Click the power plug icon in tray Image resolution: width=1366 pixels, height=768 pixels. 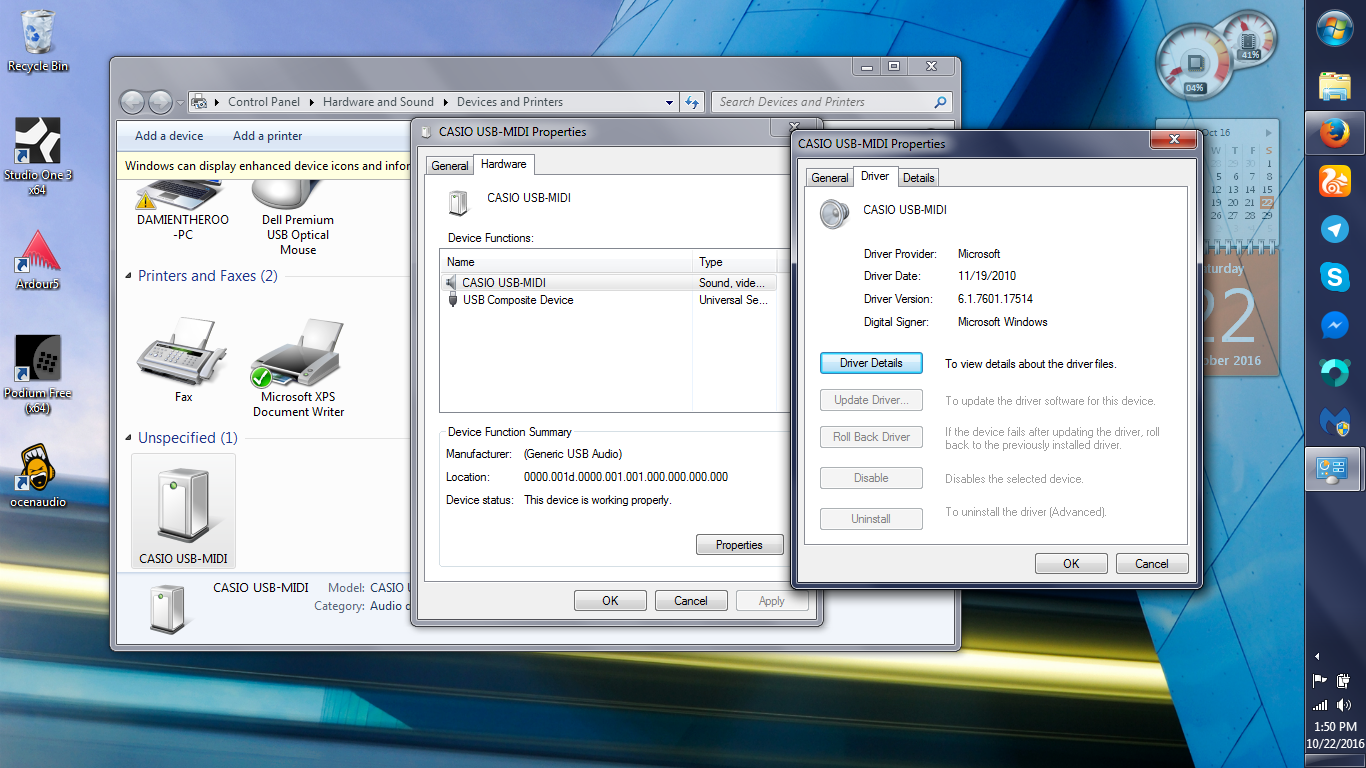(x=1345, y=681)
